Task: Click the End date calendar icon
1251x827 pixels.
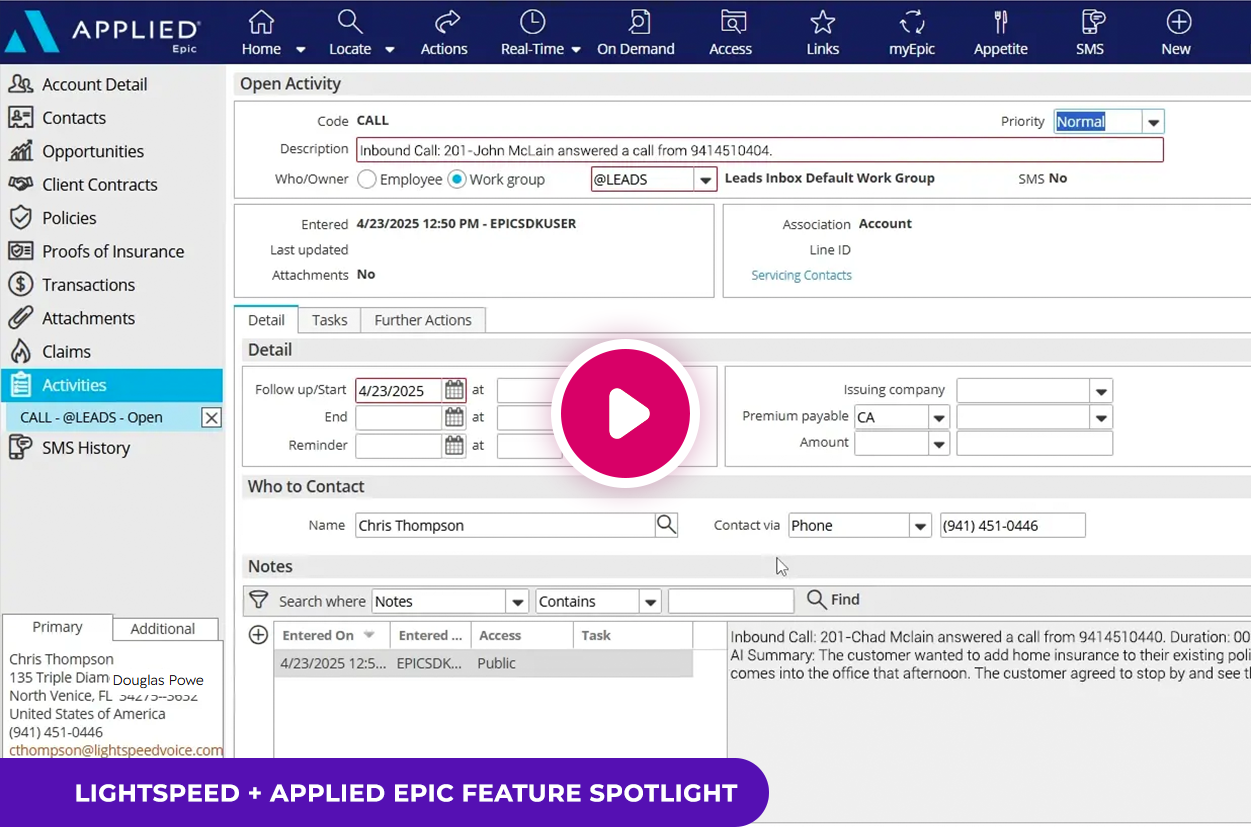Action: pyautogui.click(x=454, y=417)
